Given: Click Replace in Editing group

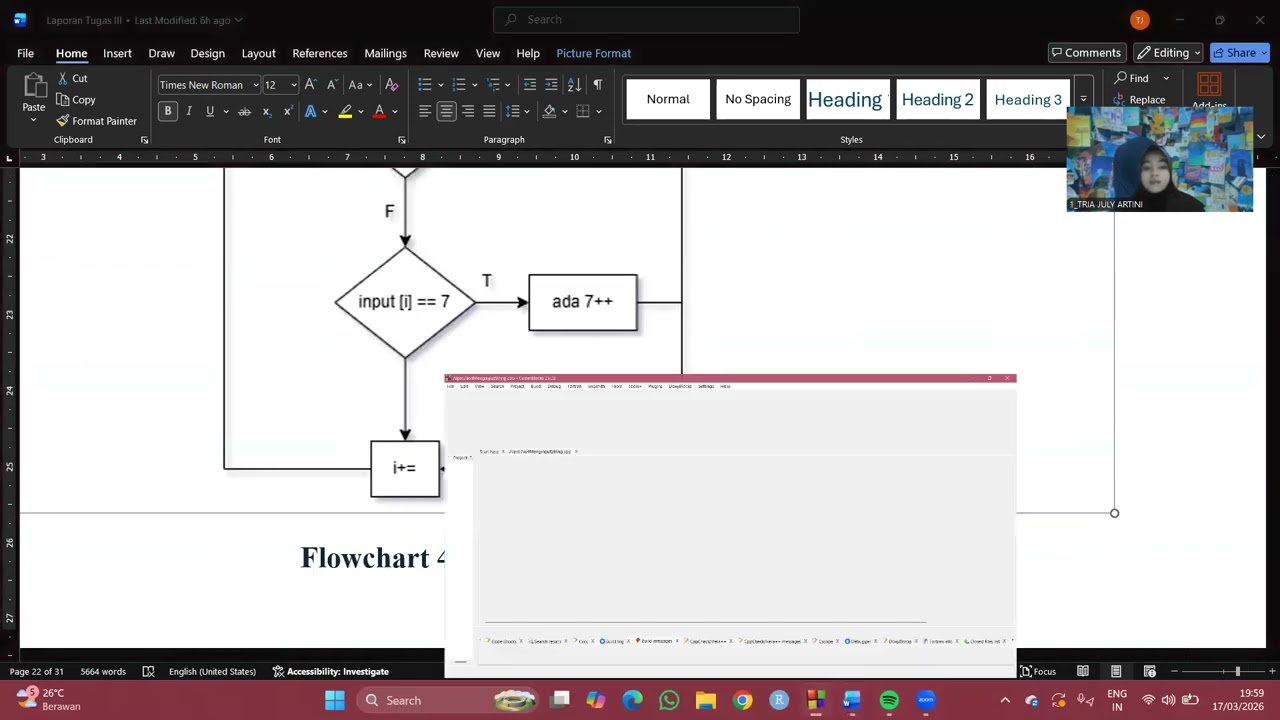Looking at the screenshot, I should click(x=1139, y=100).
